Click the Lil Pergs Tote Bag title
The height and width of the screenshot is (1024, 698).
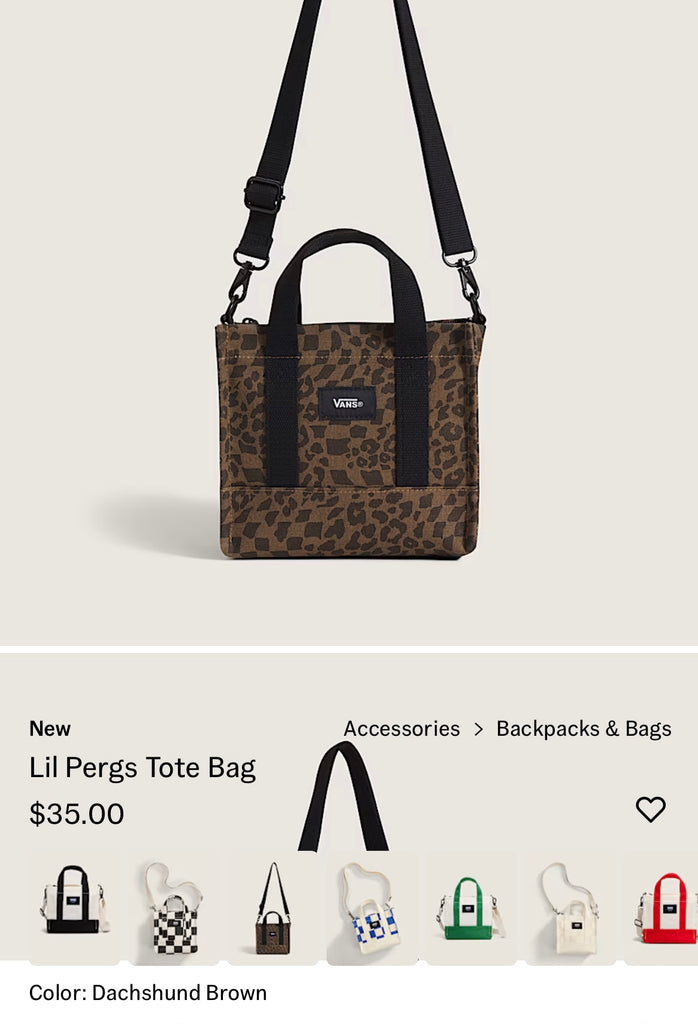tap(142, 769)
